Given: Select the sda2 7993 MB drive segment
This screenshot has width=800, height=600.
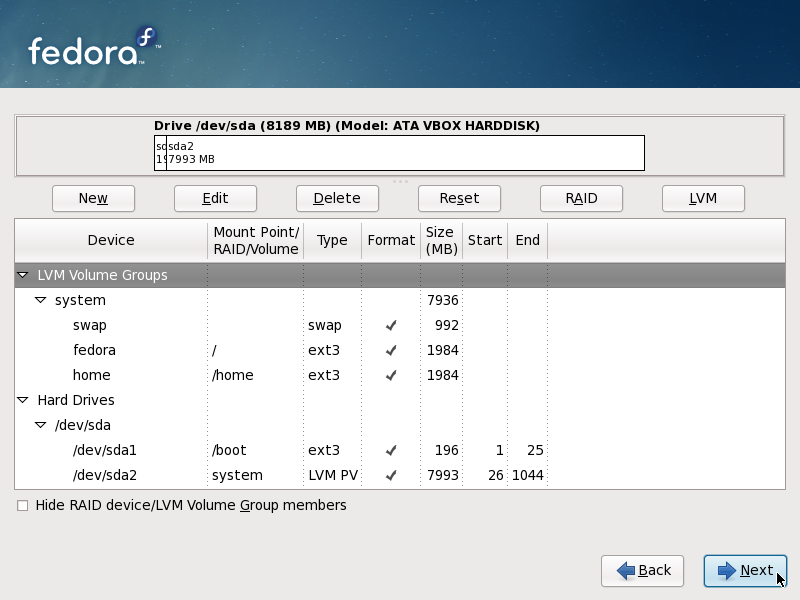Looking at the screenshot, I should tap(405, 153).
